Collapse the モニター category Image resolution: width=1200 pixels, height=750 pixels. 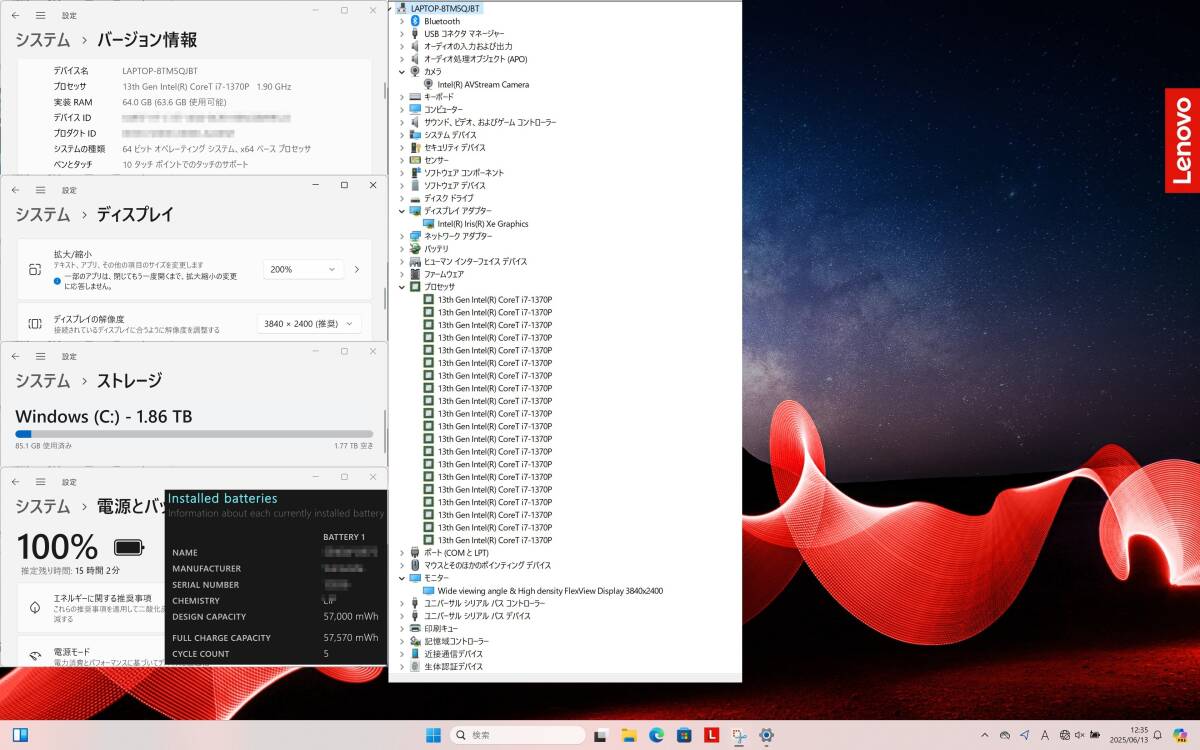click(x=402, y=578)
